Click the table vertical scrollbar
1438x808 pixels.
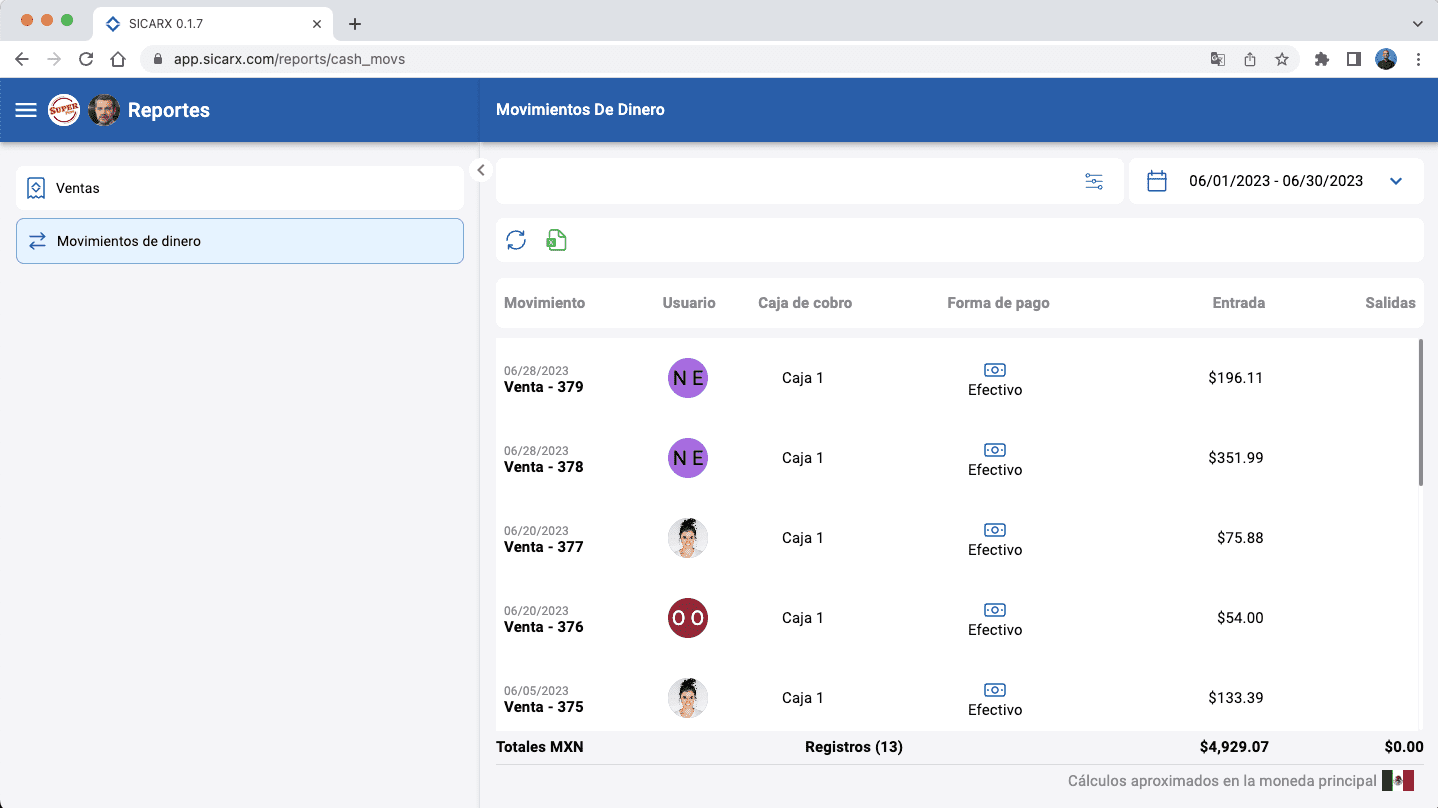coord(1420,412)
